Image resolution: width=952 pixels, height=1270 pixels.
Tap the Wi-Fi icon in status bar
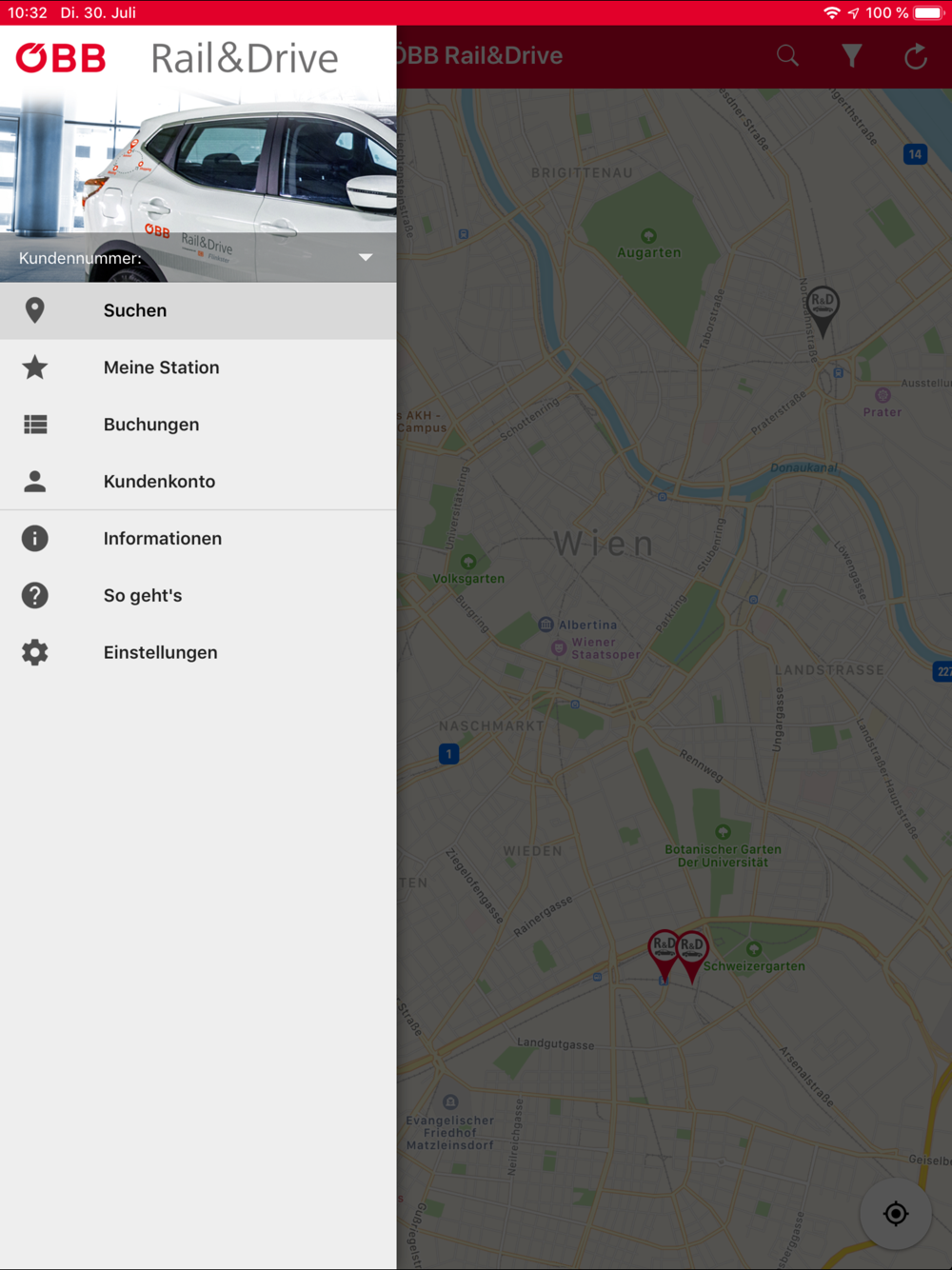coord(832,12)
